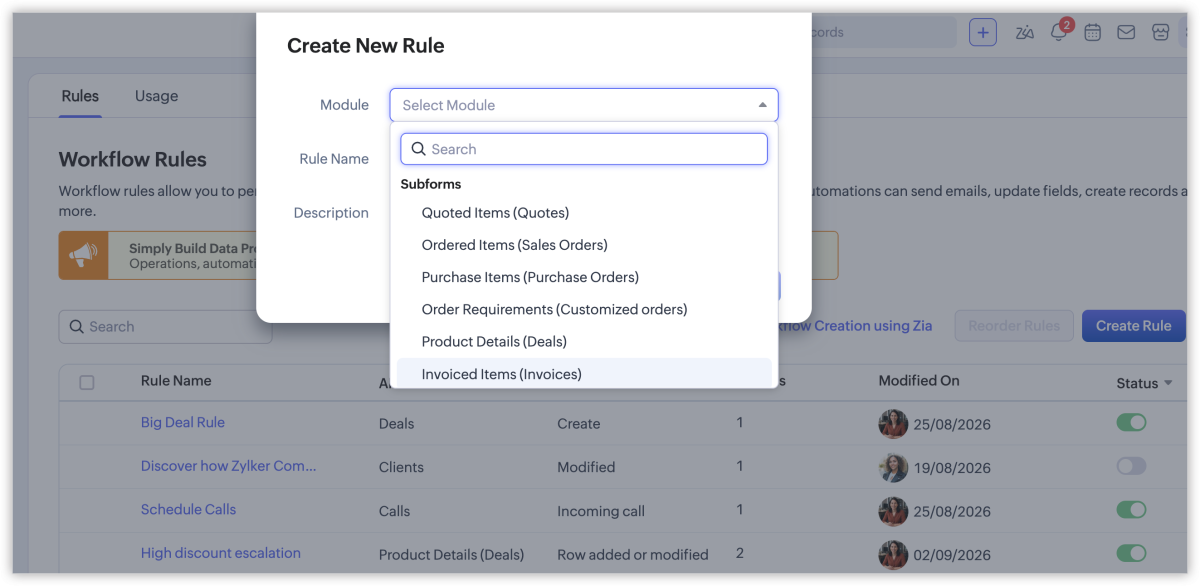Open the mail envelope icon
Viewport: 1200px width, 586px height.
click(x=1126, y=32)
